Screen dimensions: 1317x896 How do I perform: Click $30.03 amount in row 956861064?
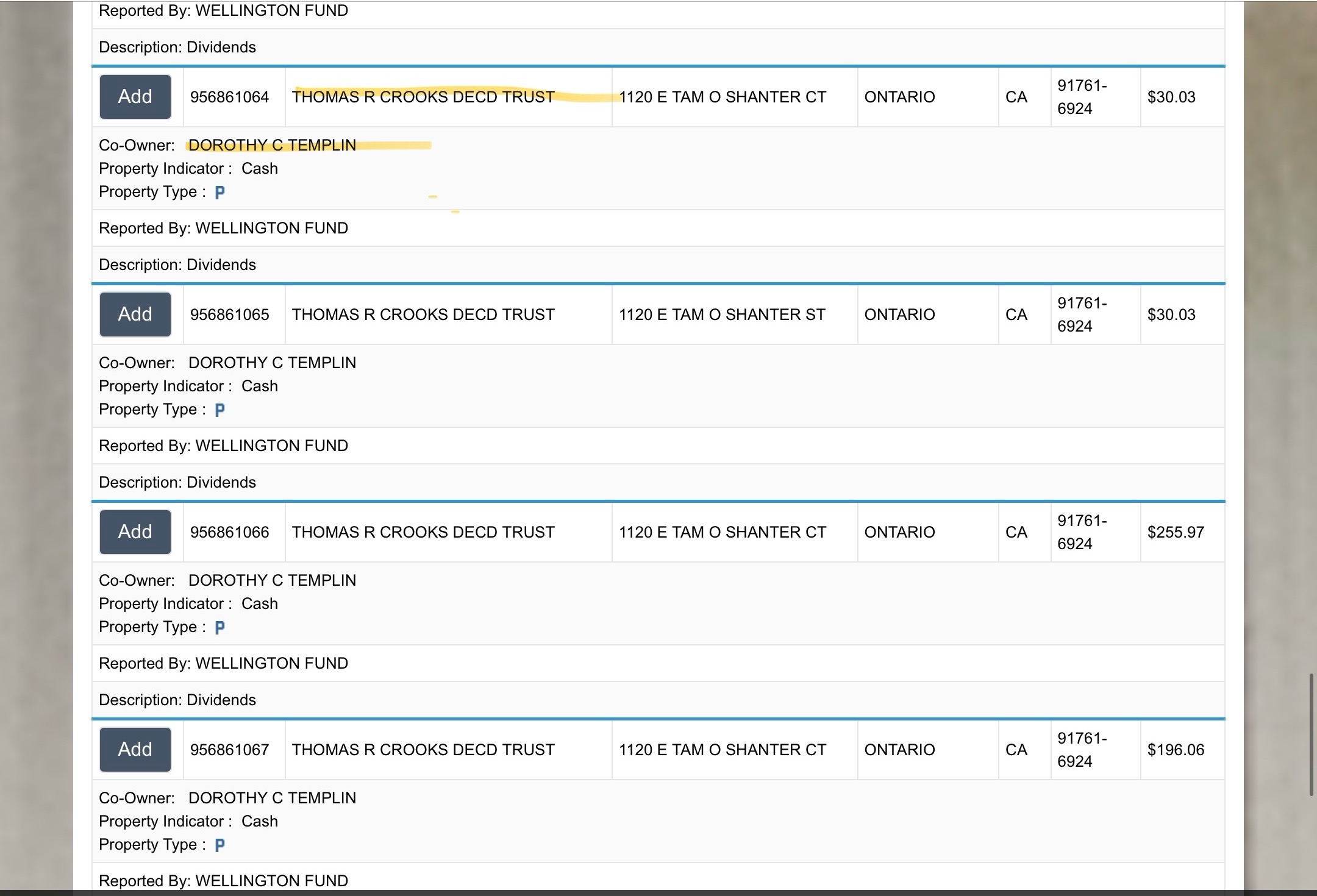1171,97
